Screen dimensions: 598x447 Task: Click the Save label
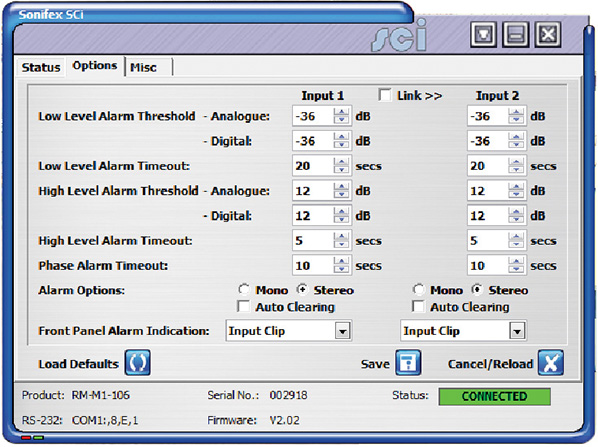click(375, 364)
